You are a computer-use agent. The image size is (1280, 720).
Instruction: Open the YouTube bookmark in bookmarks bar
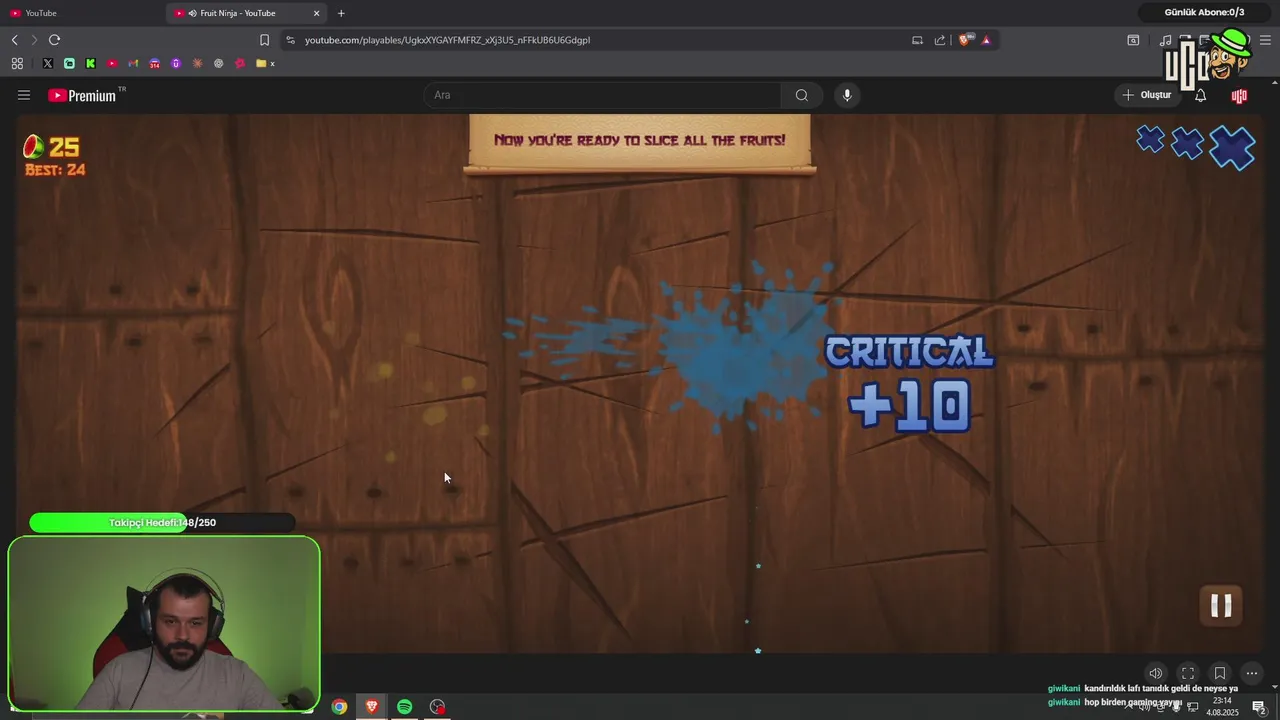pos(112,63)
